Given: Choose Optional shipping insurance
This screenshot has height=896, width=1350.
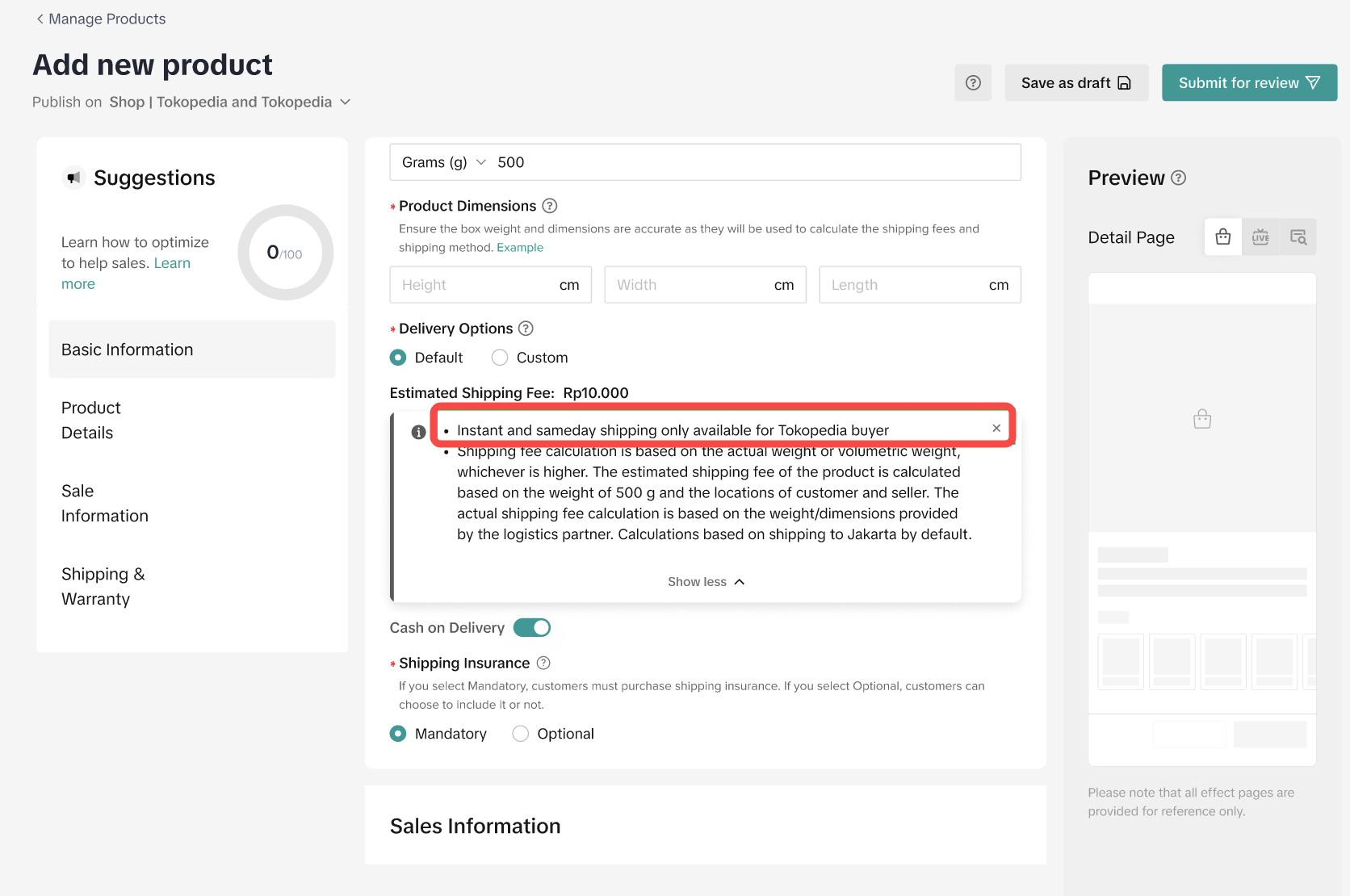Looking at the screenshot, I should [521, 734].
